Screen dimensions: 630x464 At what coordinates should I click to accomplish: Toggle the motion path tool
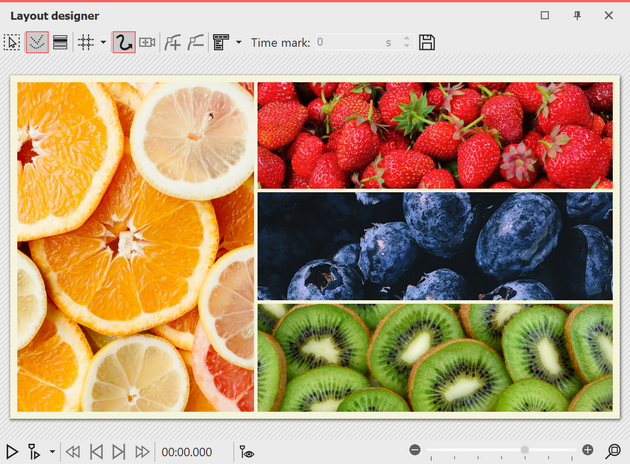tap(124, 42)
